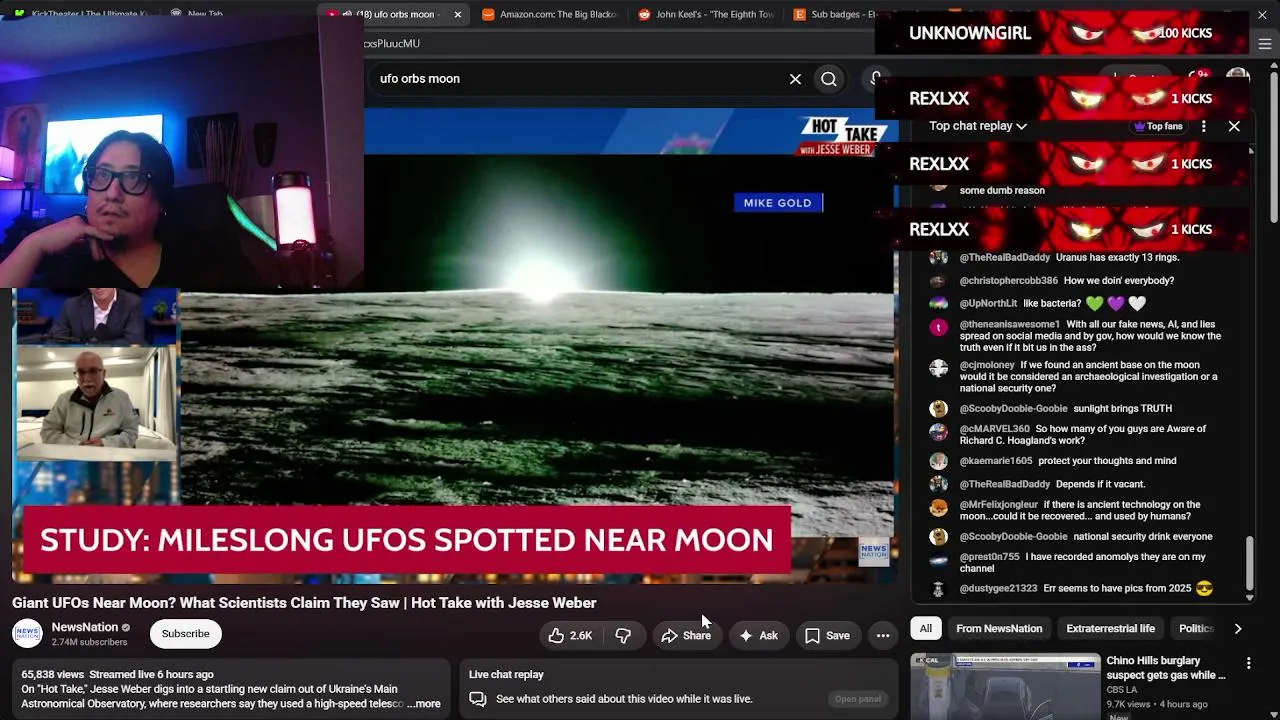Click the orange E favicon on Sub badges tab

coord(800,15)
